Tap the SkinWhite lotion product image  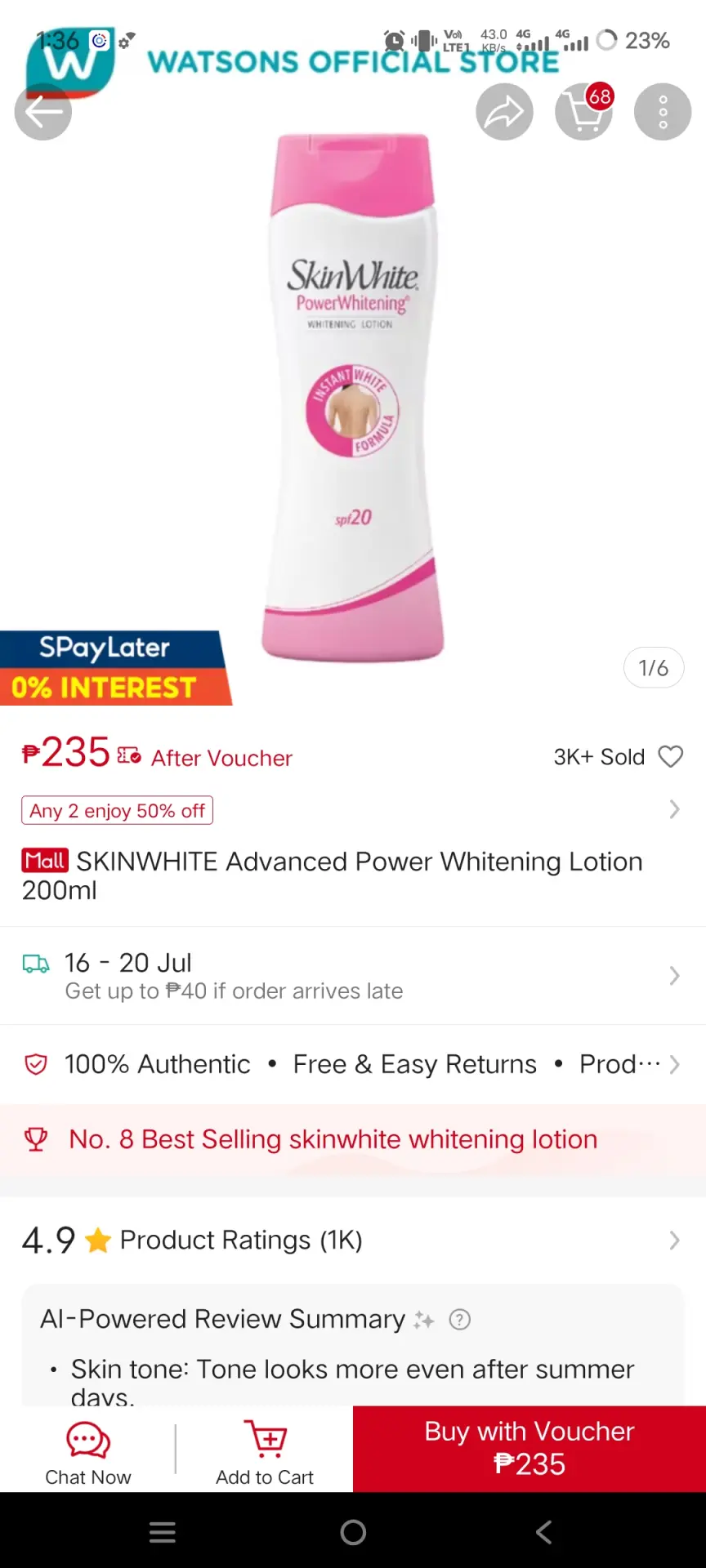point(353,398)
